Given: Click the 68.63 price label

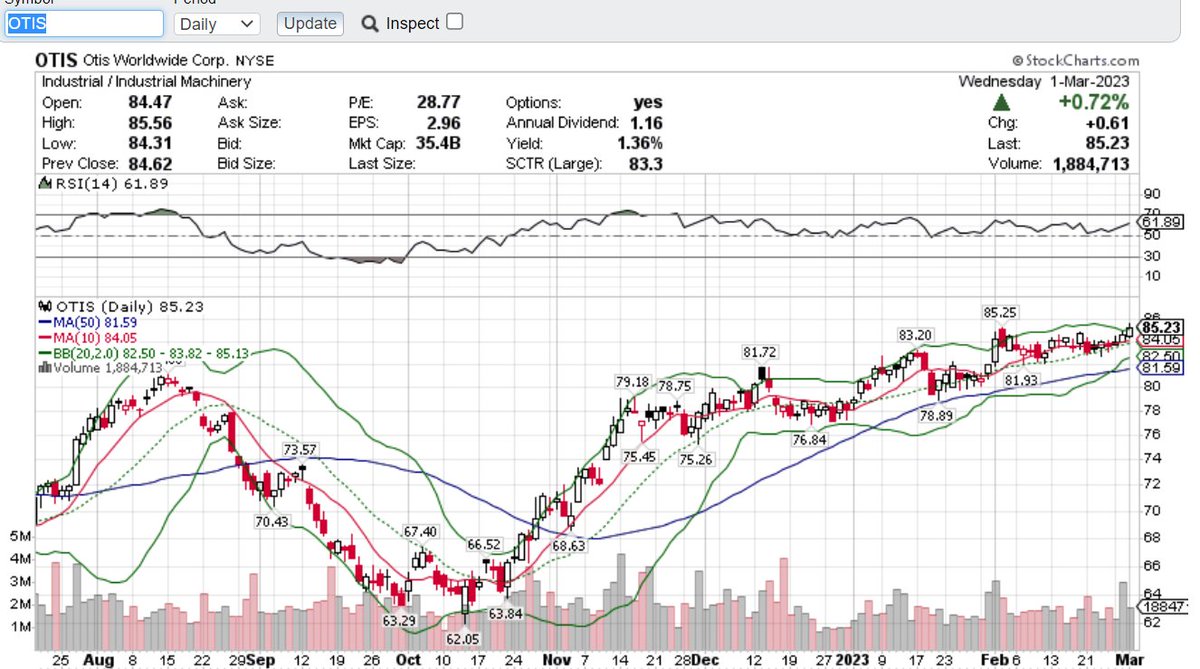Looking at the screenshot, I should pyautogui.click(x=568, y=546).
